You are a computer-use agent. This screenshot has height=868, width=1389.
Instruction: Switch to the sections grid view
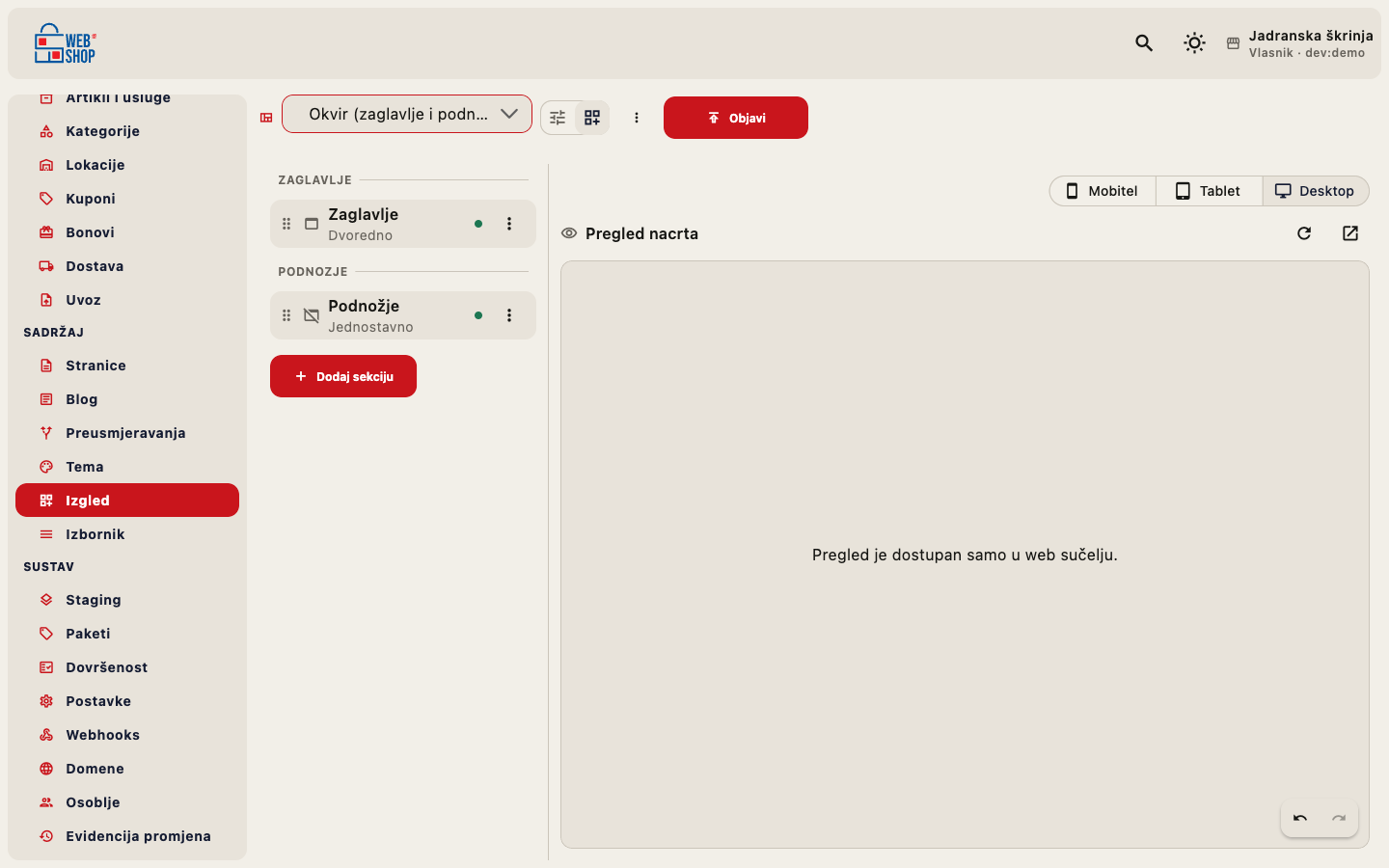tap(592, 118)
